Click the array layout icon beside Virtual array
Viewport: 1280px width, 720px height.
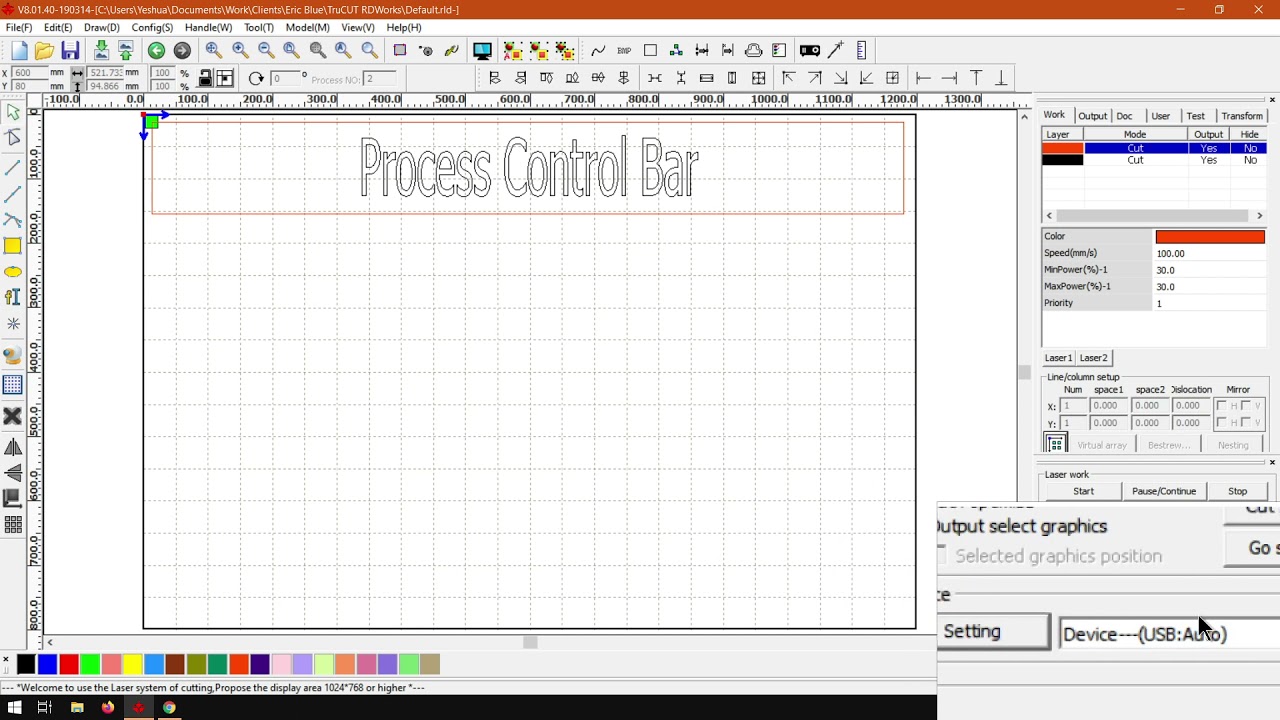coord(1055,444)
